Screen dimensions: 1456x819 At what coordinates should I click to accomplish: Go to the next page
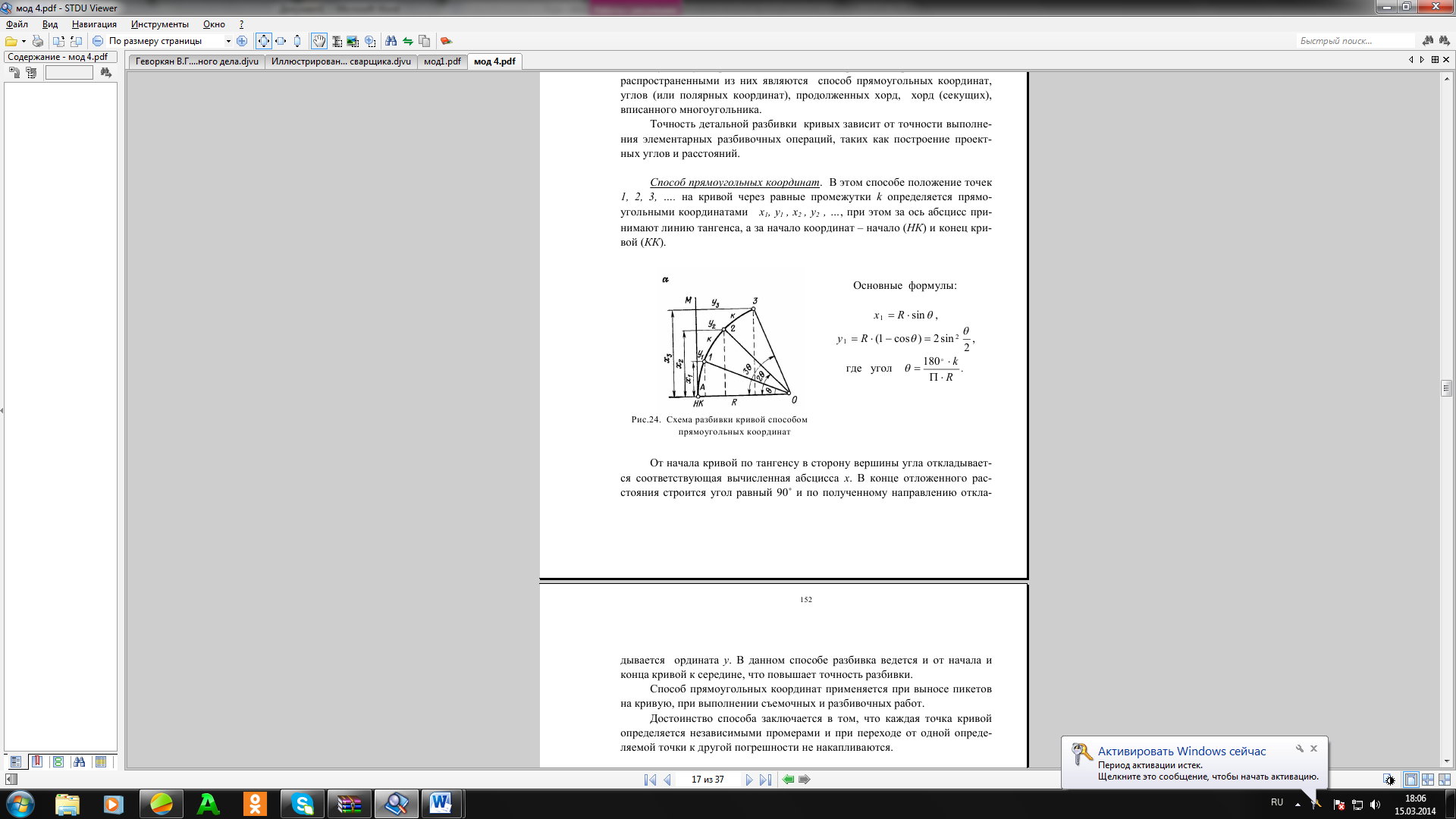click(749, 780)
